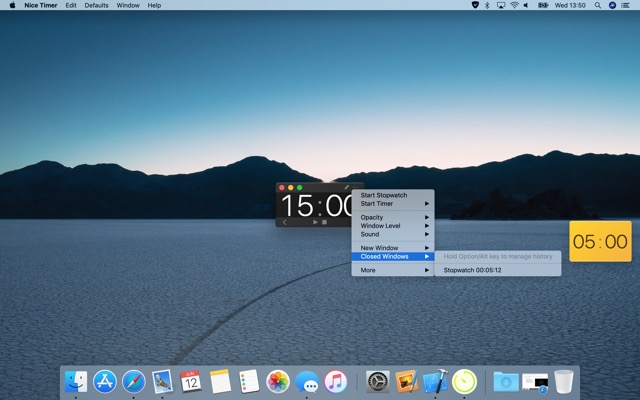Open the Mail stamp icon in the Dock
Image resolution: width=640 pixels, height=400 pixels.
point(162,382)
